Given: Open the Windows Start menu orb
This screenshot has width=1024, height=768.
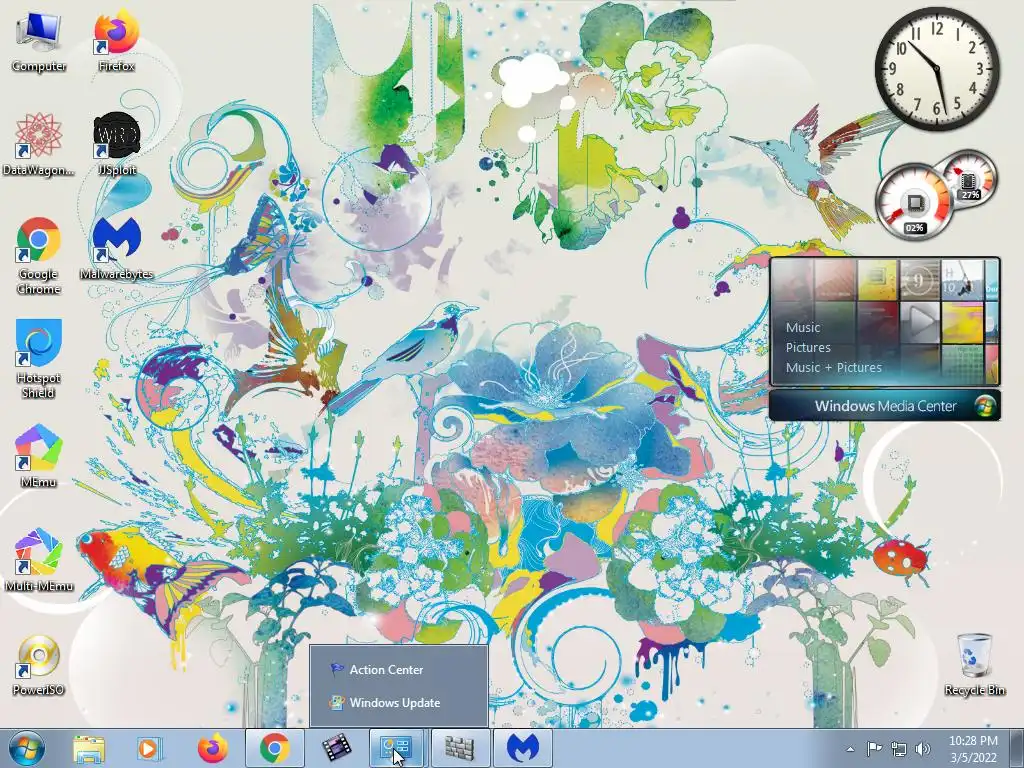Looking at the screenshot, I should pos(27,748).
